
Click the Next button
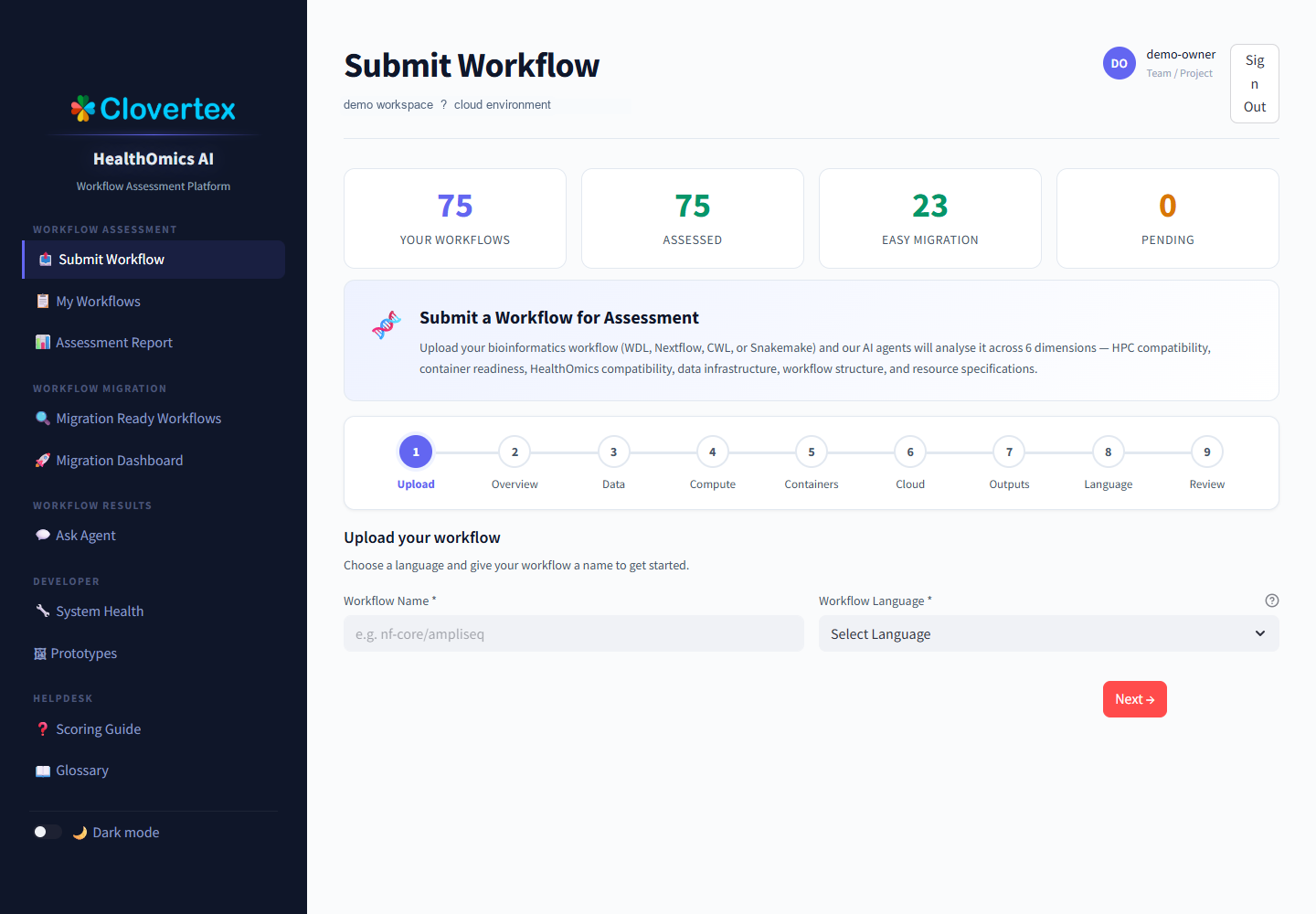tap(1135, 699)
